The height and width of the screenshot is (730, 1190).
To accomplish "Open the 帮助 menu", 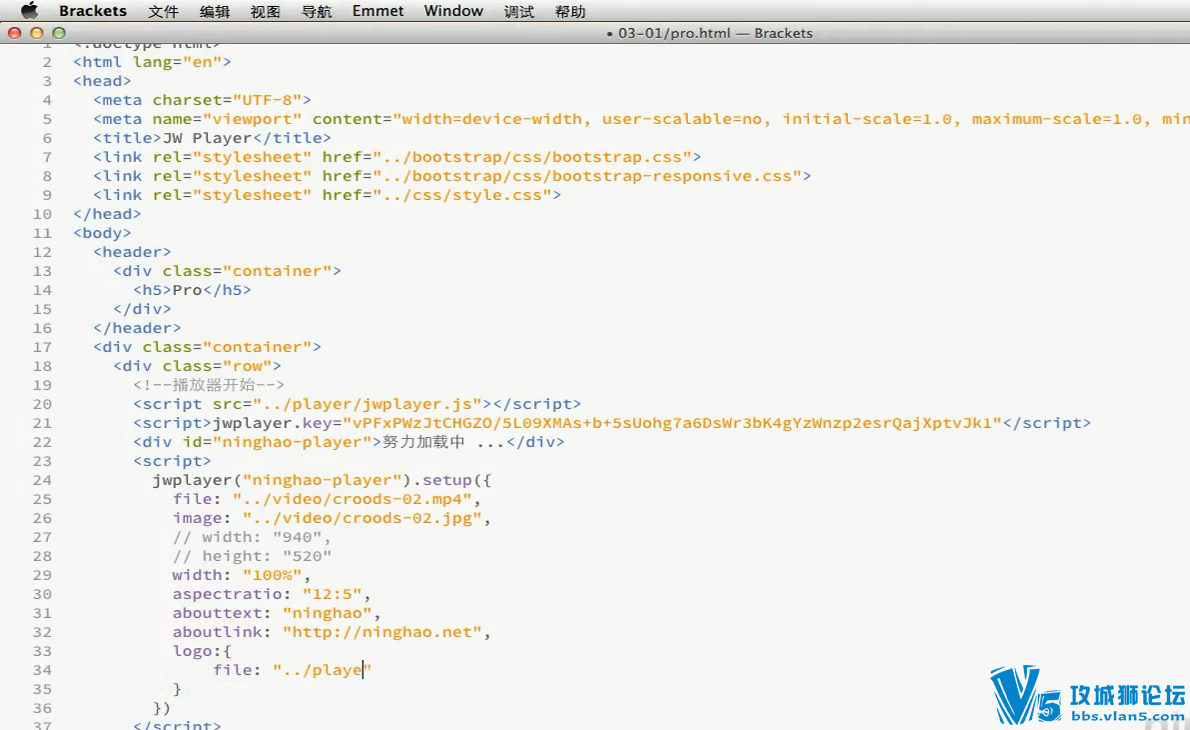I will pos(570,11).
